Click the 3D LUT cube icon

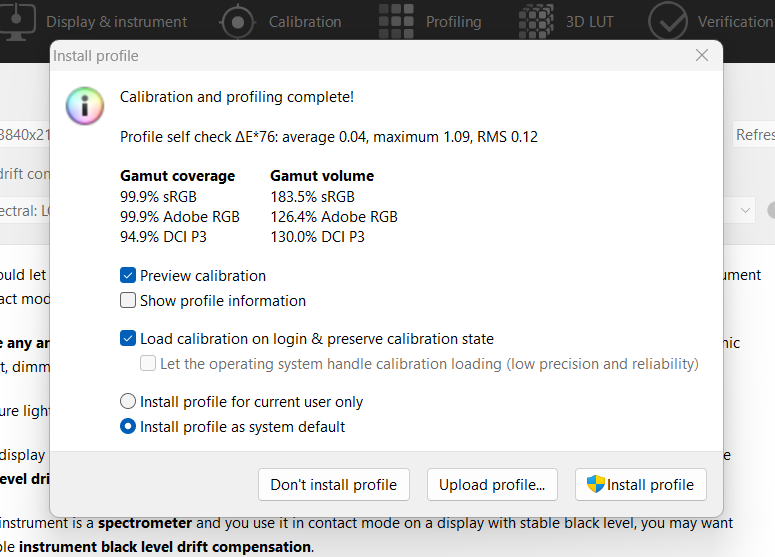(538, 20)
